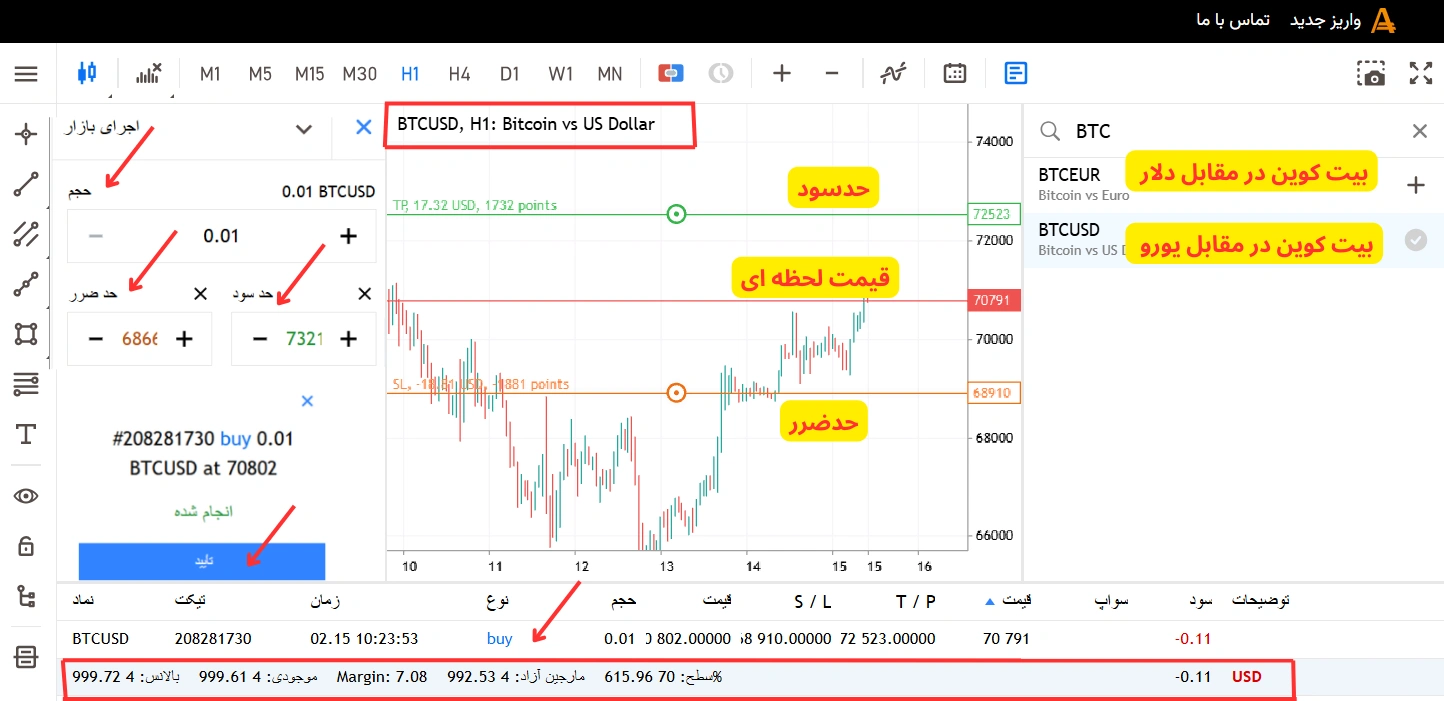Select the MN monthly timeframe

tap(610, 73)
